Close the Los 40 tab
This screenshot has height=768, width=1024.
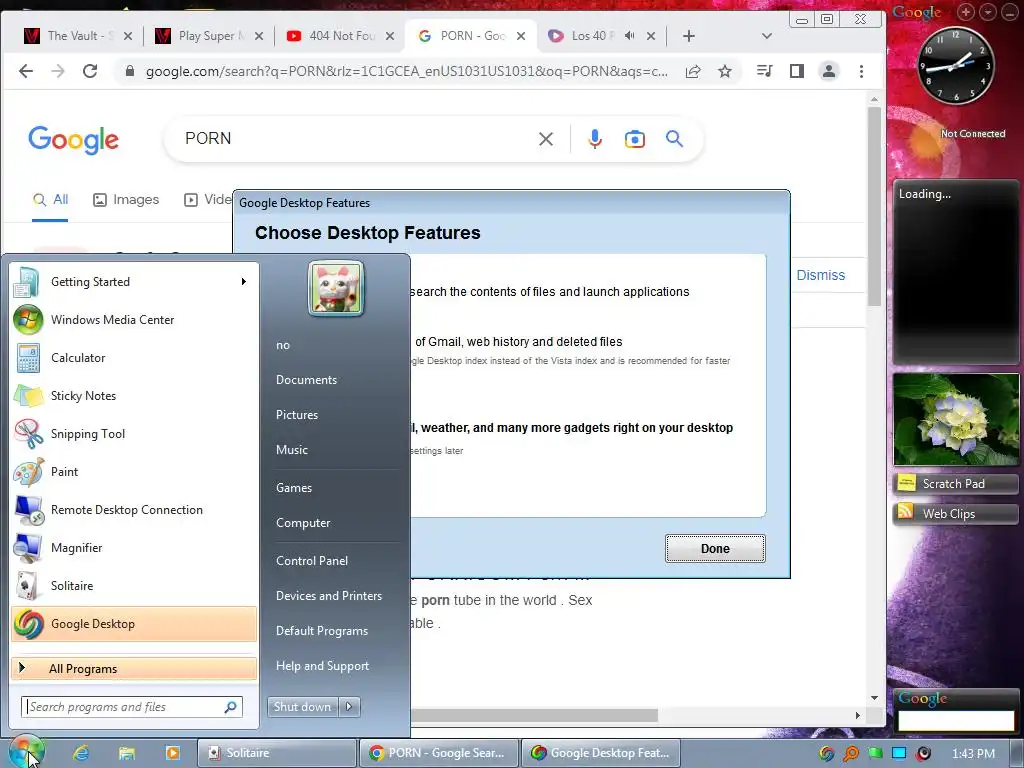(x=650, y=36)
